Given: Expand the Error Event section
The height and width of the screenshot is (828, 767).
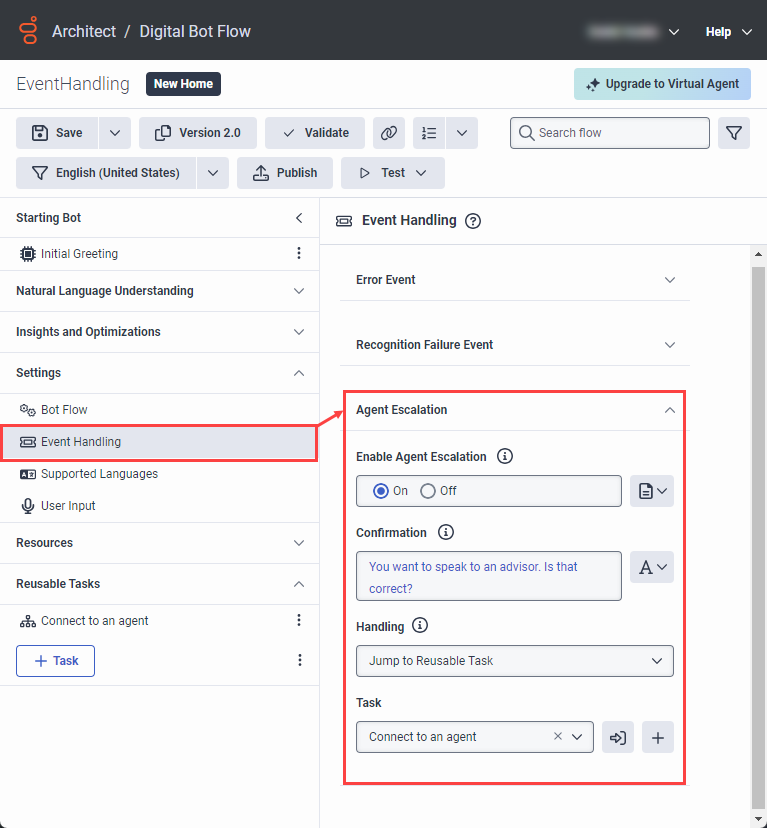Looking at the screenshot, I should [x=515, y=280].
